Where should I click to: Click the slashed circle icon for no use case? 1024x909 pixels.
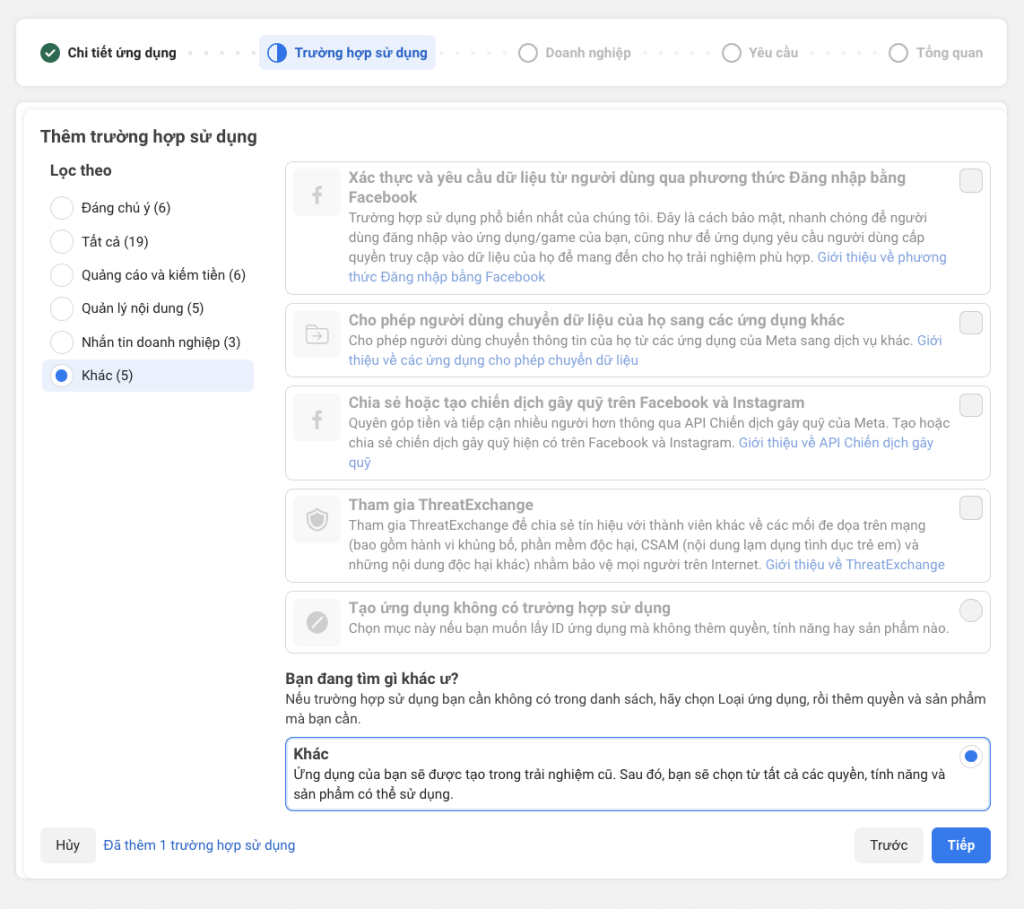pos(317,623)
